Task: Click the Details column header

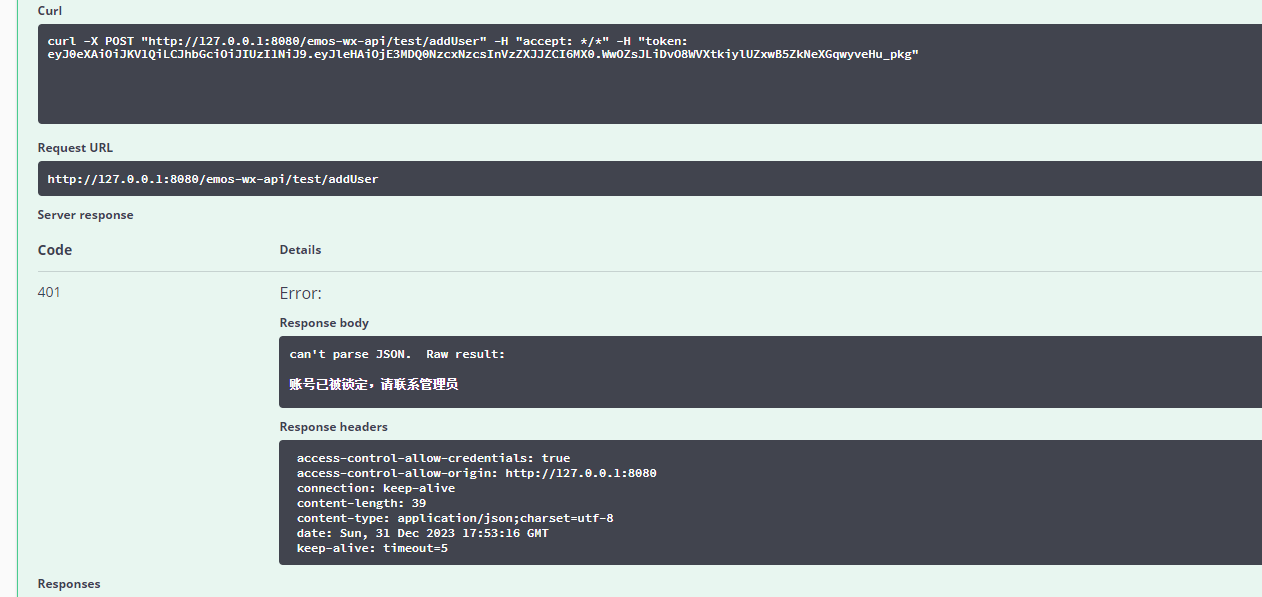Action: (300, 250)
